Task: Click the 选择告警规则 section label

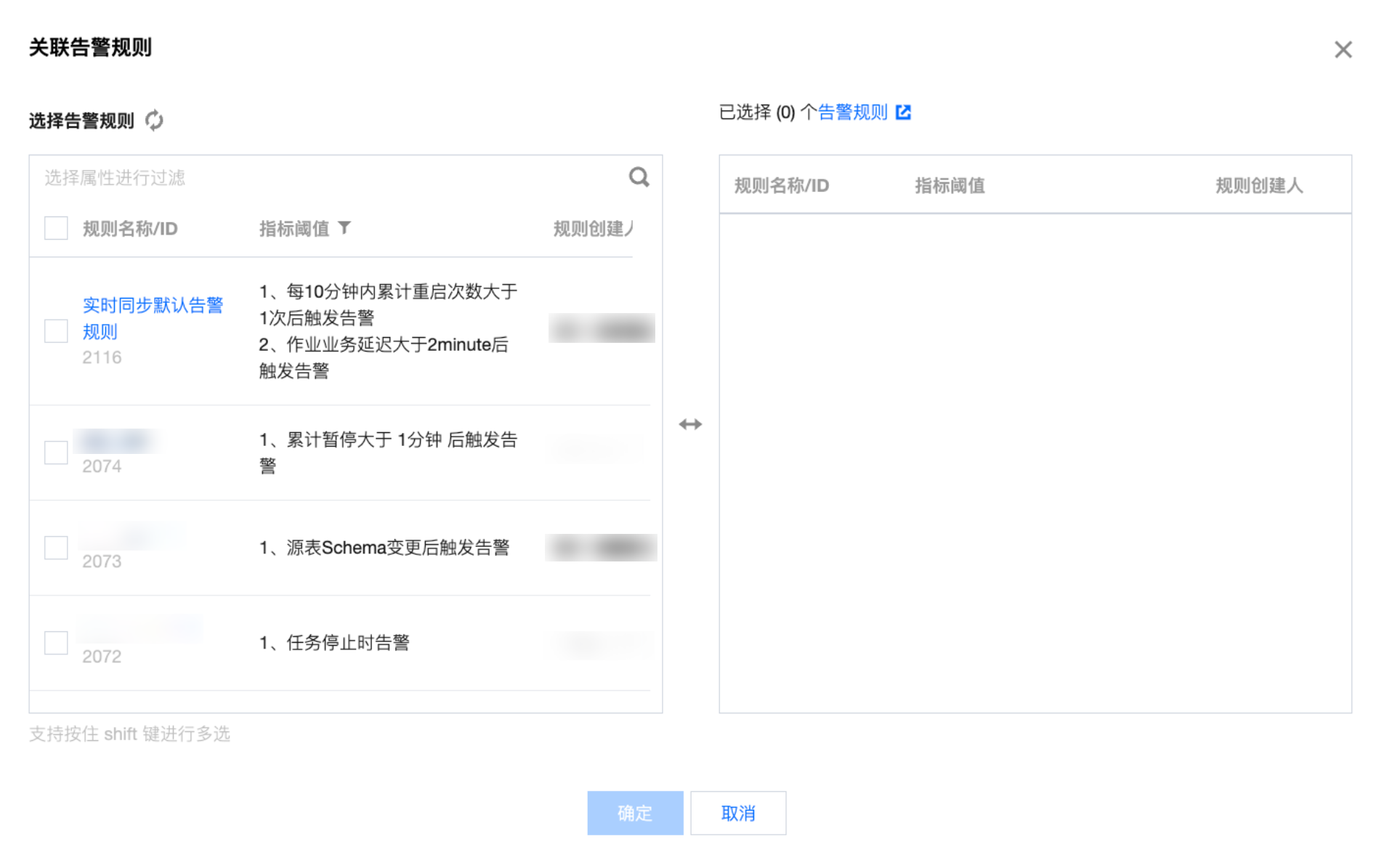Action: point(81,121)
